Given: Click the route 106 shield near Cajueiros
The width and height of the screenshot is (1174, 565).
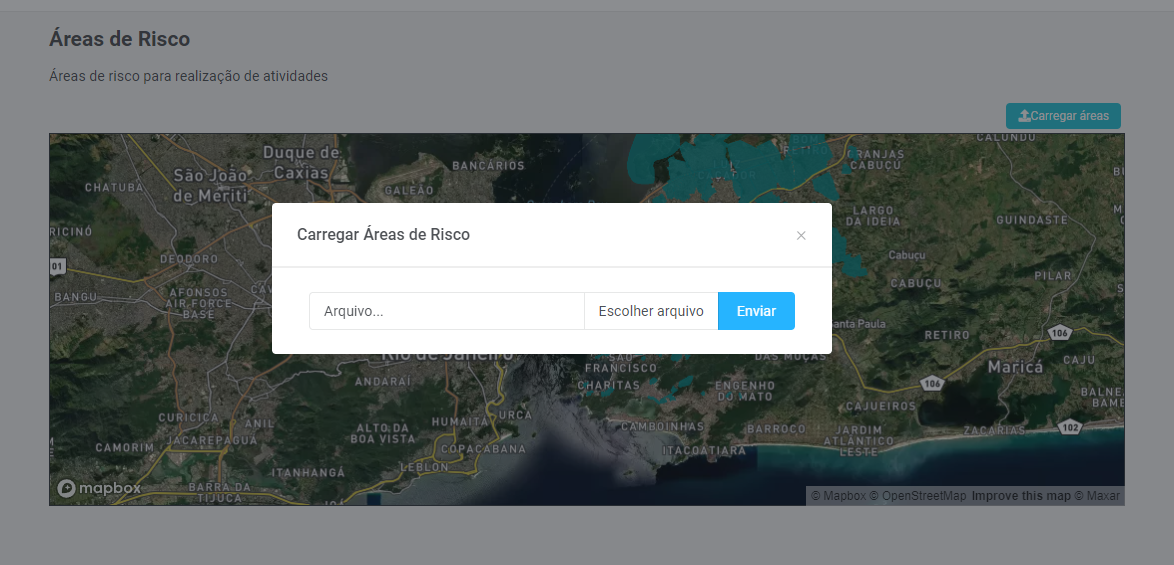Looking at the screenshot, I should (932, 383).
